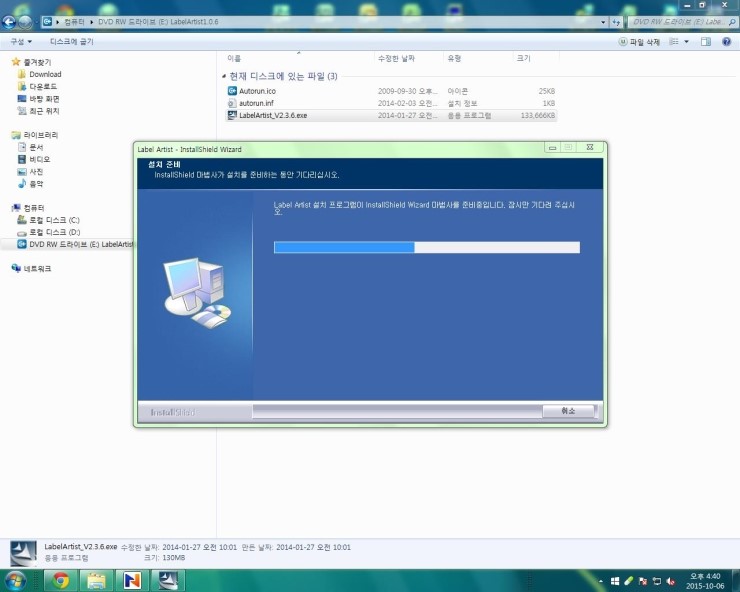Select the autorun.inf file
Screen dimensions: 740x592
pos(256,103)
